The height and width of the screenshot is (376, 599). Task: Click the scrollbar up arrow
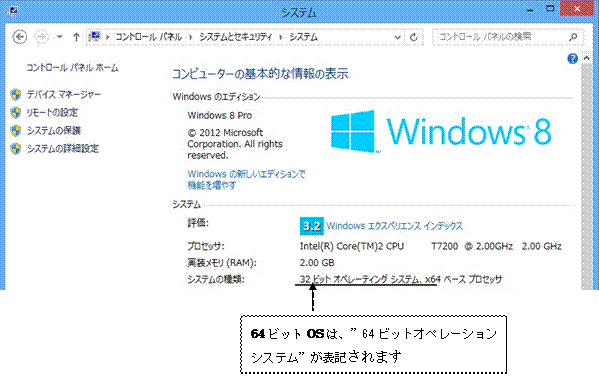[587, 58]
